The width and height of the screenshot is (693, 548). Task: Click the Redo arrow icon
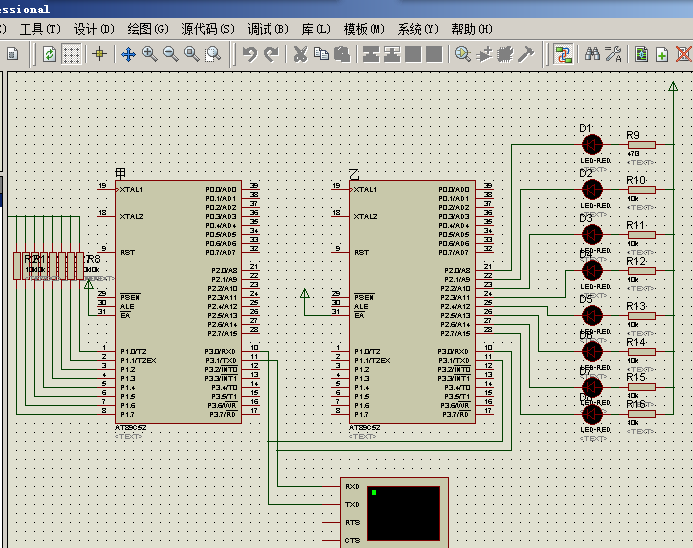pos(271,54)
